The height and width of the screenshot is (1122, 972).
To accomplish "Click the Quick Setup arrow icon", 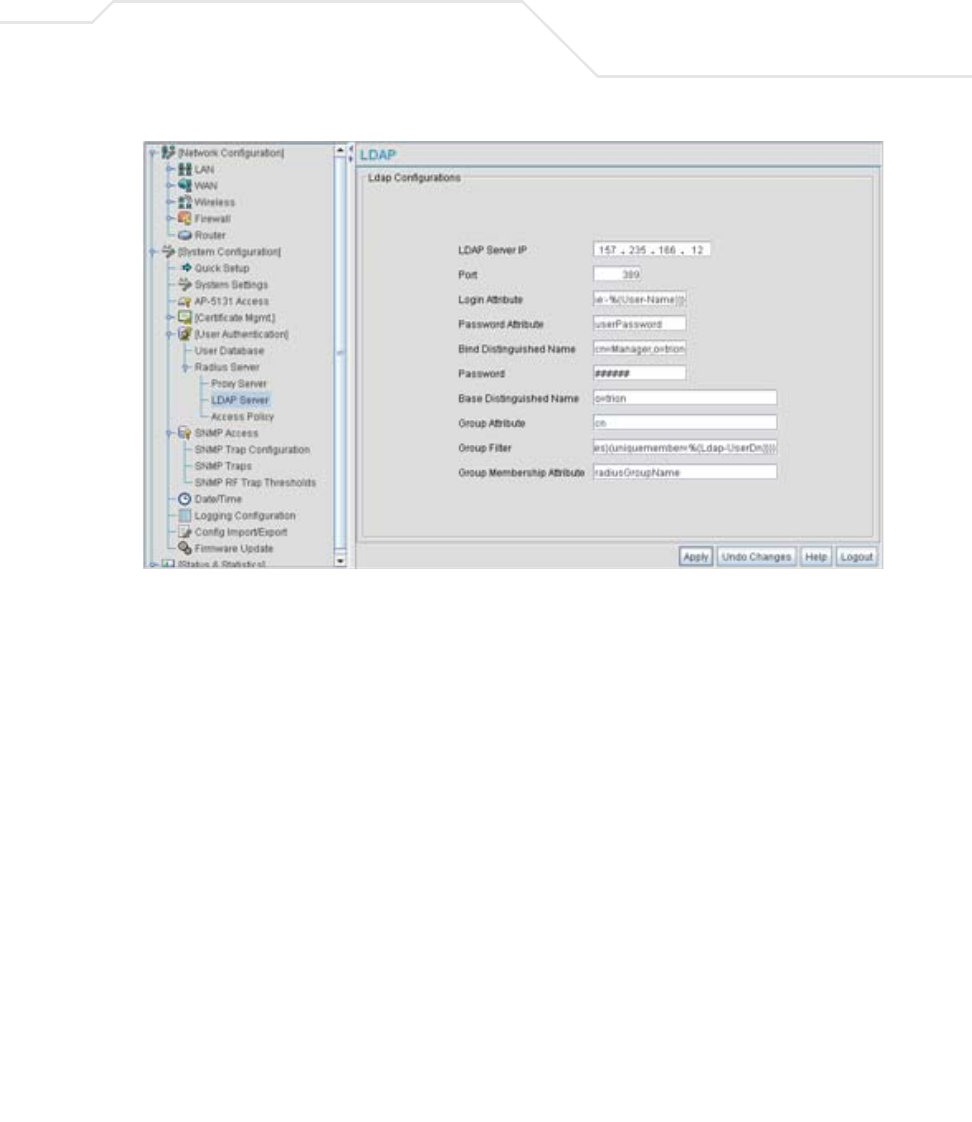I will (x=186, y=268).
